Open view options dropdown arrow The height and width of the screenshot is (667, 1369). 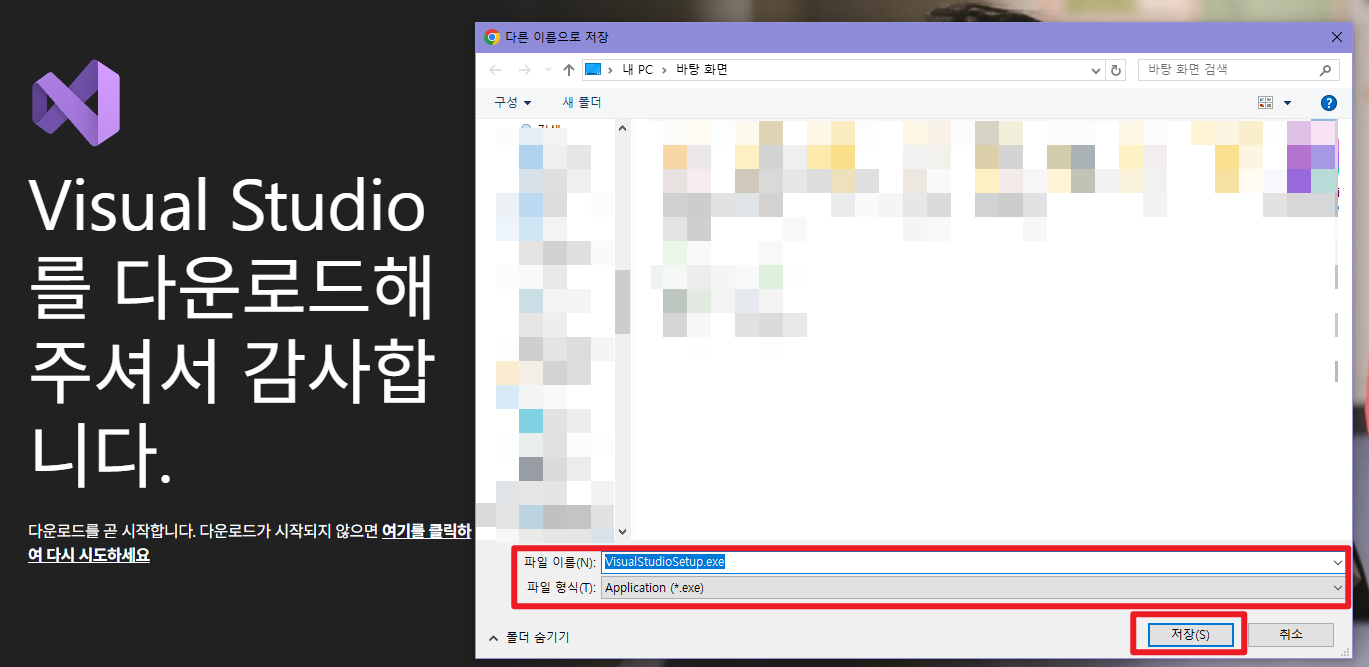pyautogui.click(x=1287, y=103)
